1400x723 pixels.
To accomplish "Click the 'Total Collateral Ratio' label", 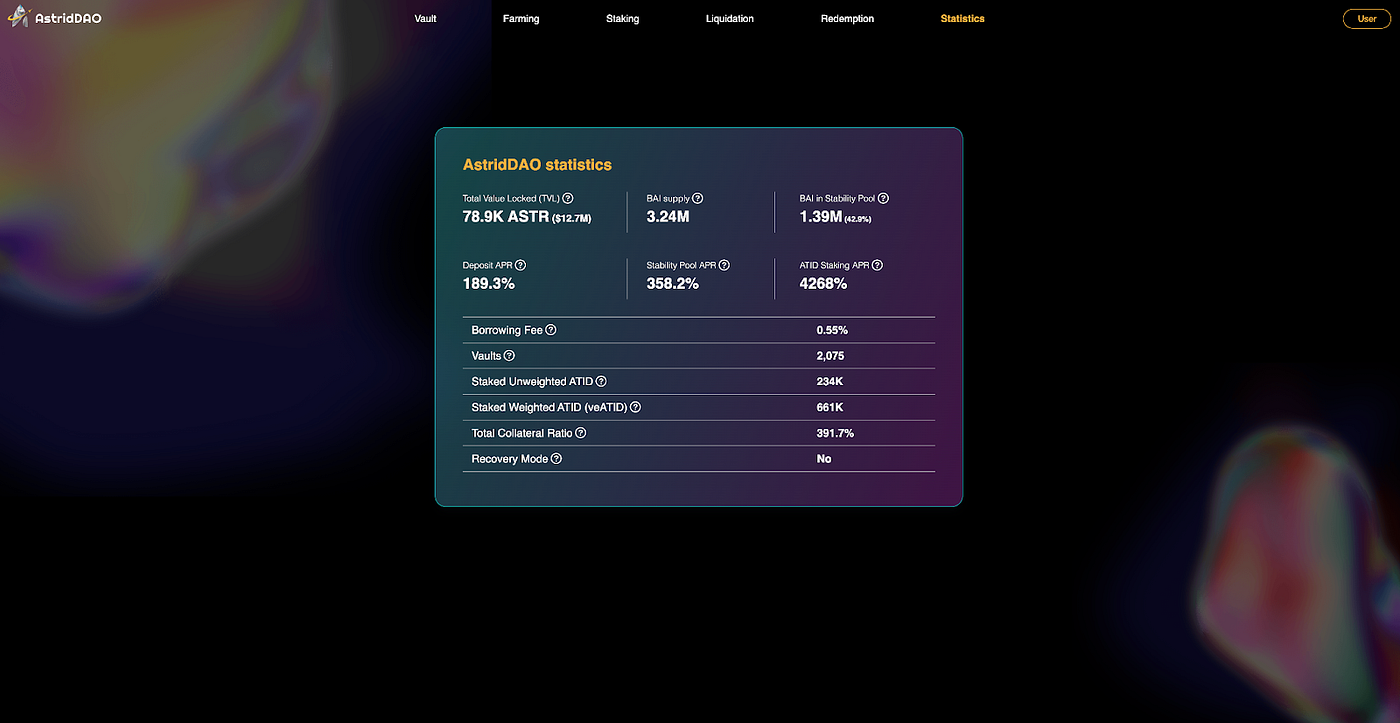I will (522, 434).
